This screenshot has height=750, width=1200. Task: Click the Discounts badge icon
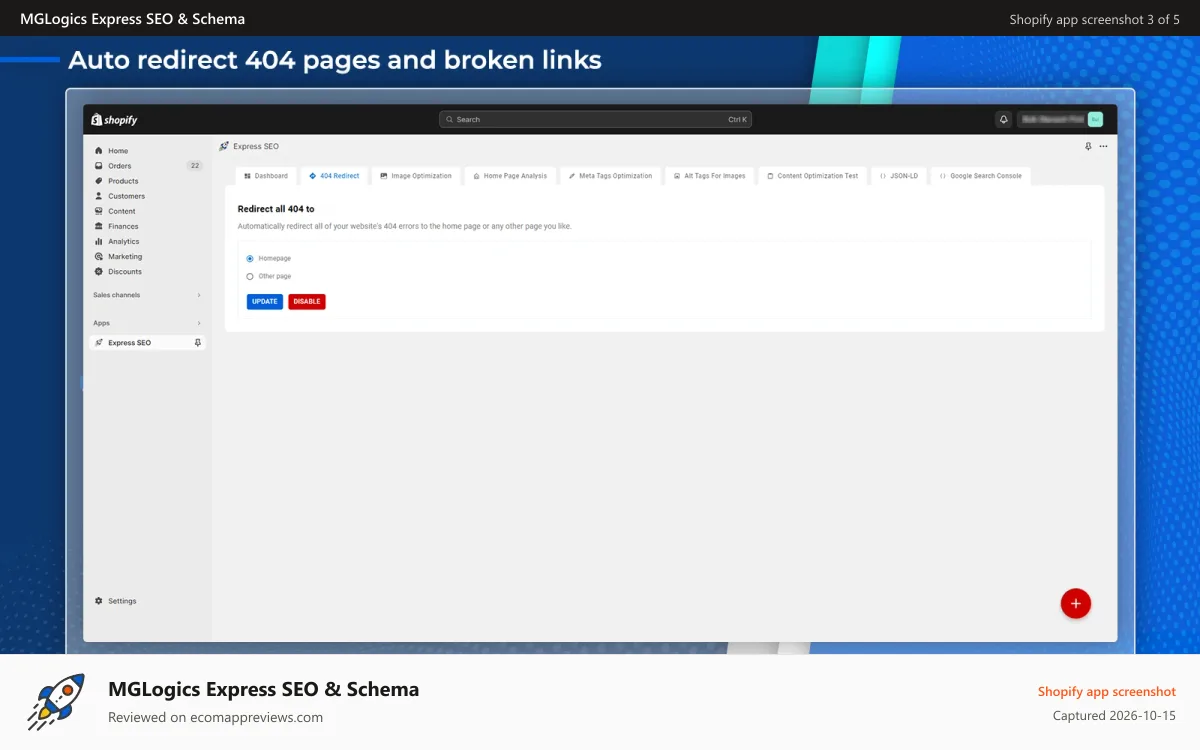[x=99, y=271]
